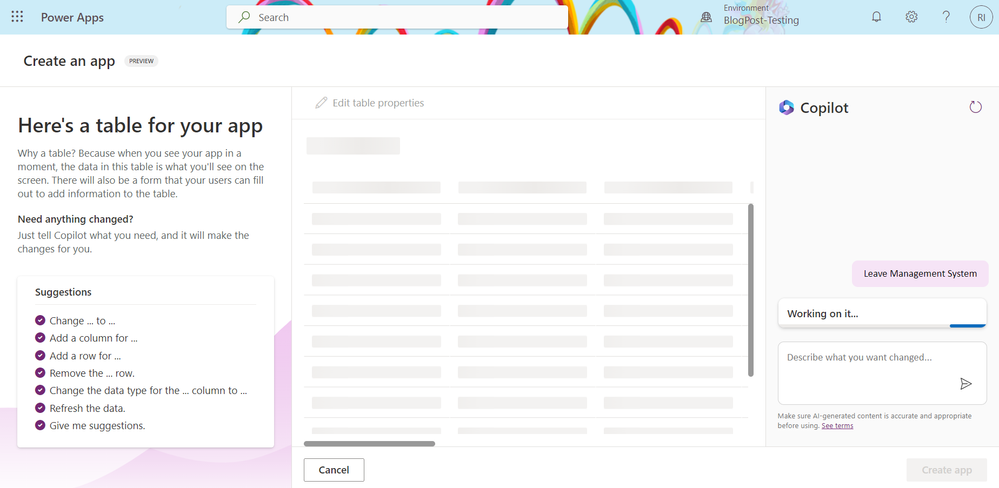Click the Leave Management System message bubble
The width and height of the screenshot is (999, 488).
pos(920,273)
